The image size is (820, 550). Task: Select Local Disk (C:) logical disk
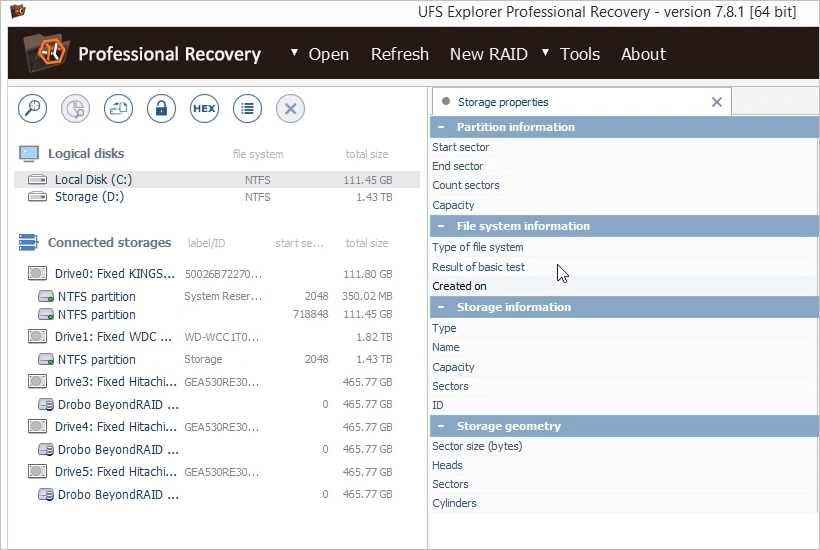[217, 179]
